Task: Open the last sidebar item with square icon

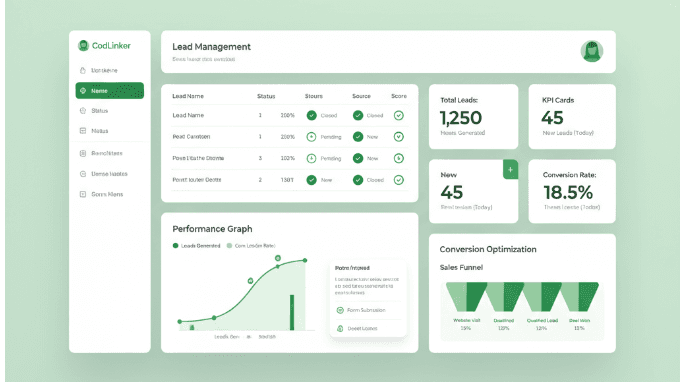Action: 102,194
